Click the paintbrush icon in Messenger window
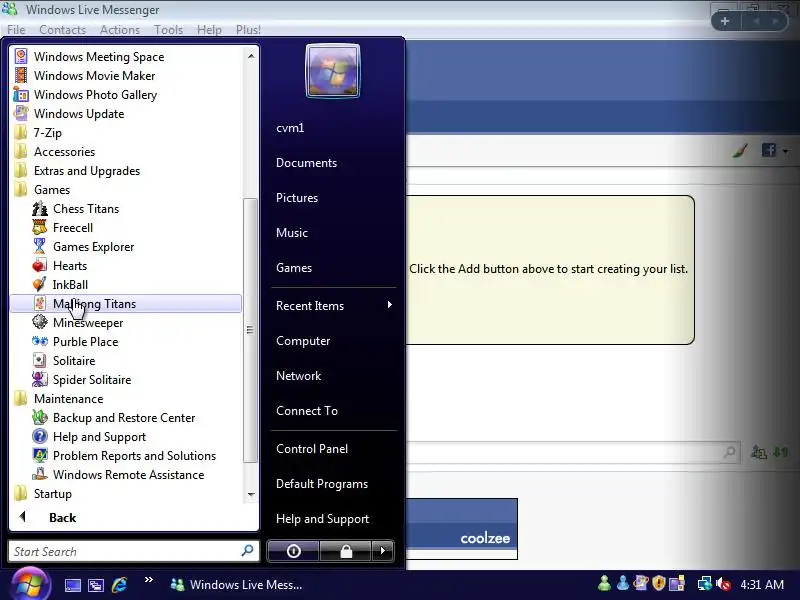 point(740,150)
